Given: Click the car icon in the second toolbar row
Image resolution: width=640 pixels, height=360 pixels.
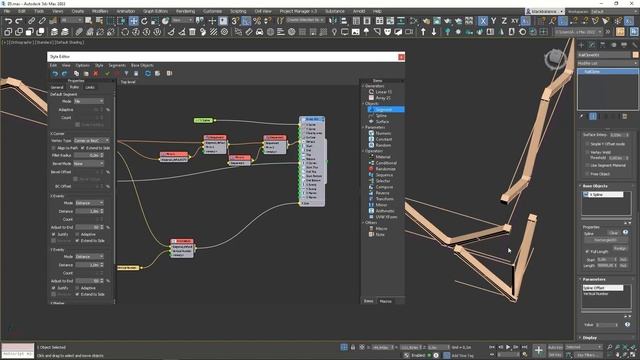Looking at the screenshot, I should click(259, 32).
